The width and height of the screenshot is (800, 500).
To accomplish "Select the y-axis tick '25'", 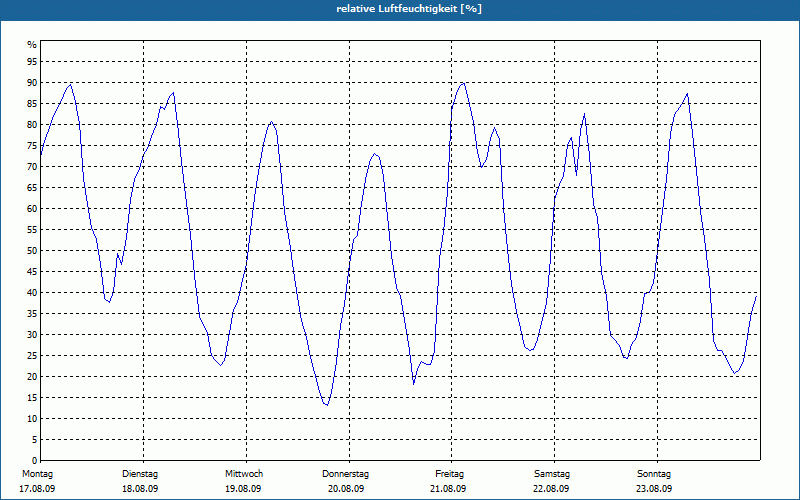I will (x=32, y=356).
